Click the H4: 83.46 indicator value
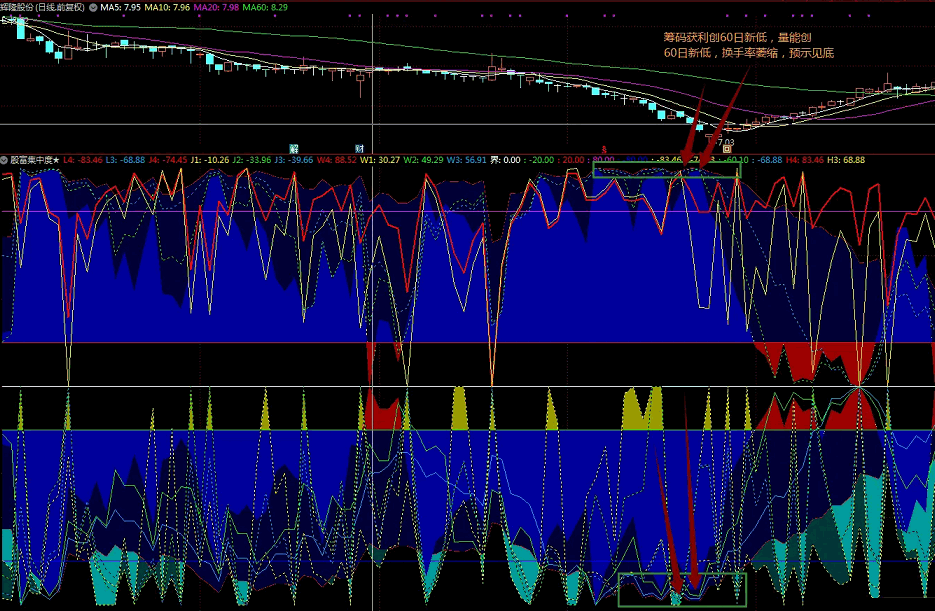Viewport: 935px width, 611px height. pyautogui.click(x=804, y=160)
